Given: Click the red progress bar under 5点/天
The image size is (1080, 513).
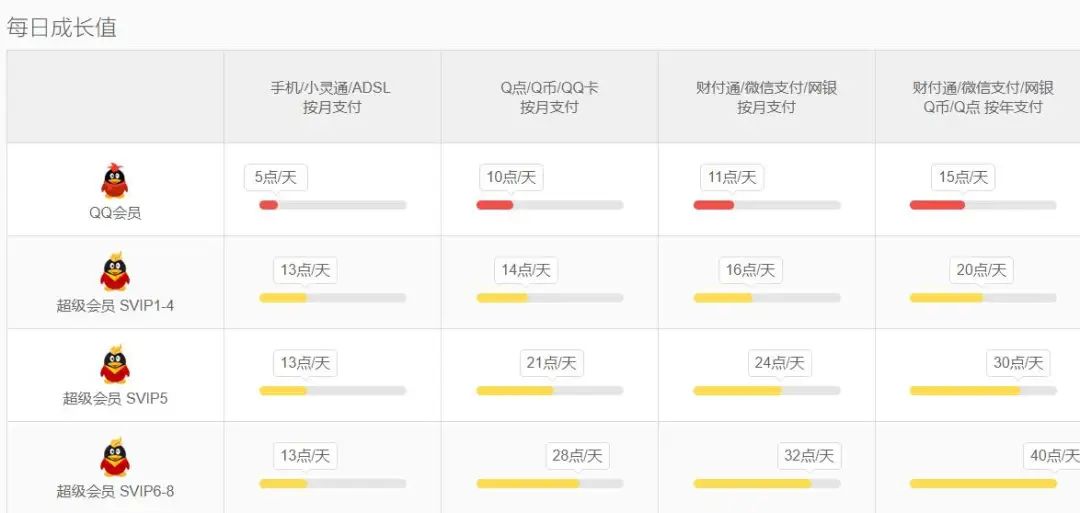Looking at the screenshot, I should (x=268, y=205).
